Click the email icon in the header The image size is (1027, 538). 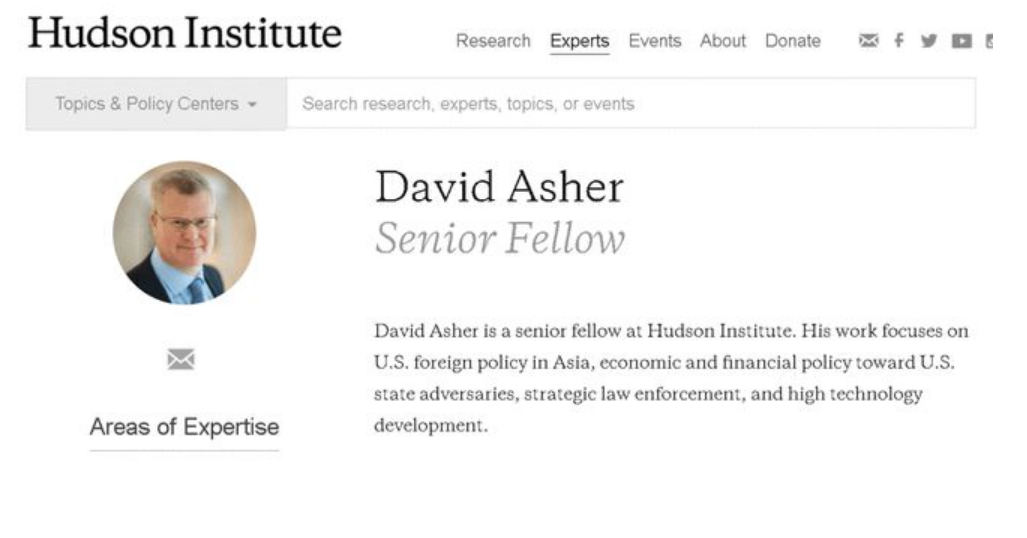(x=868, y=41)
